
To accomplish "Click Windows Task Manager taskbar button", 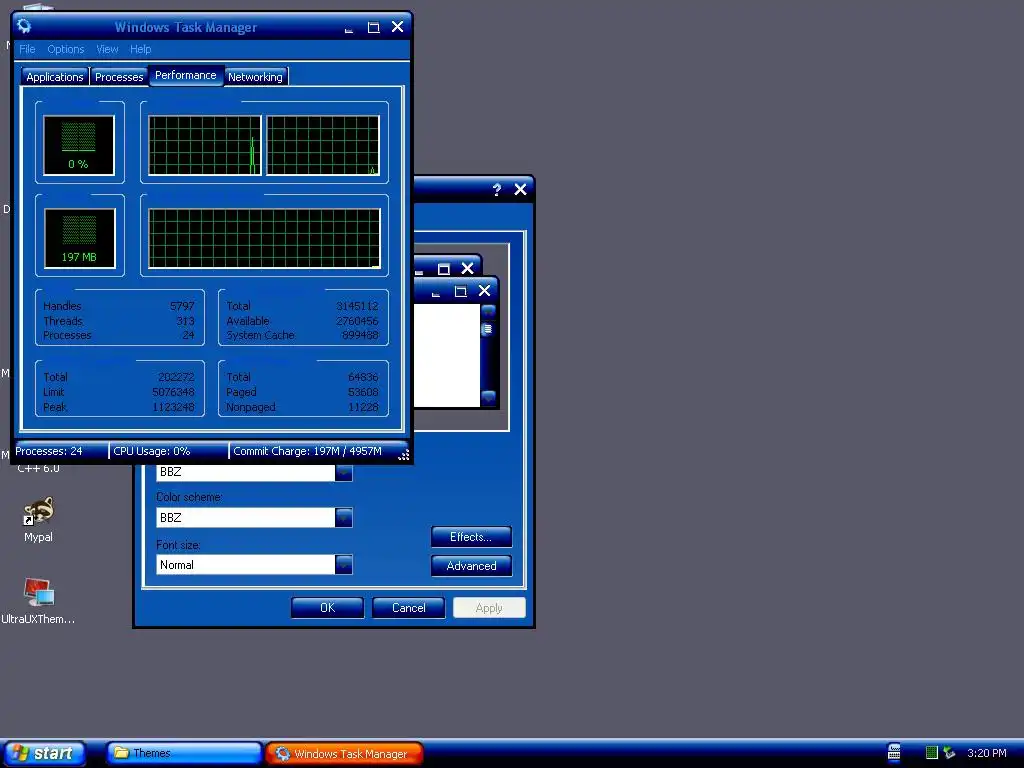I will 344,753.
